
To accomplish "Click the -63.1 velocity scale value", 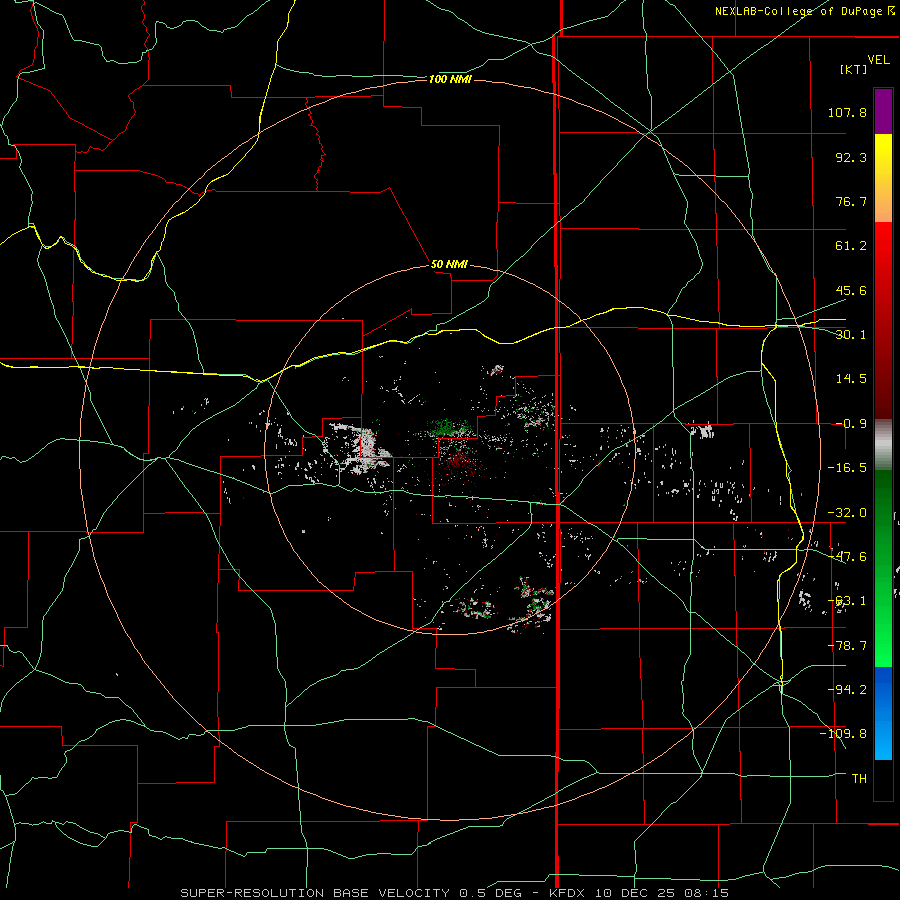I will 847,601.
